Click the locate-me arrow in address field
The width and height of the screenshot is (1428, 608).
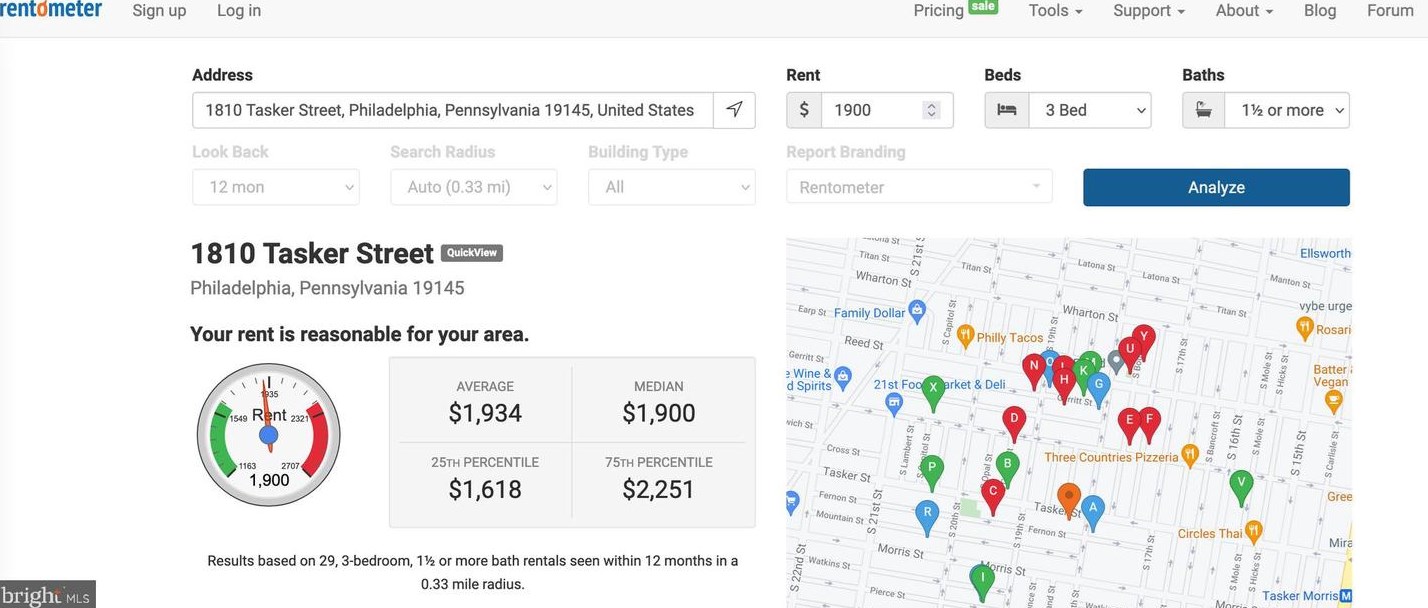[x=734, y=110]
